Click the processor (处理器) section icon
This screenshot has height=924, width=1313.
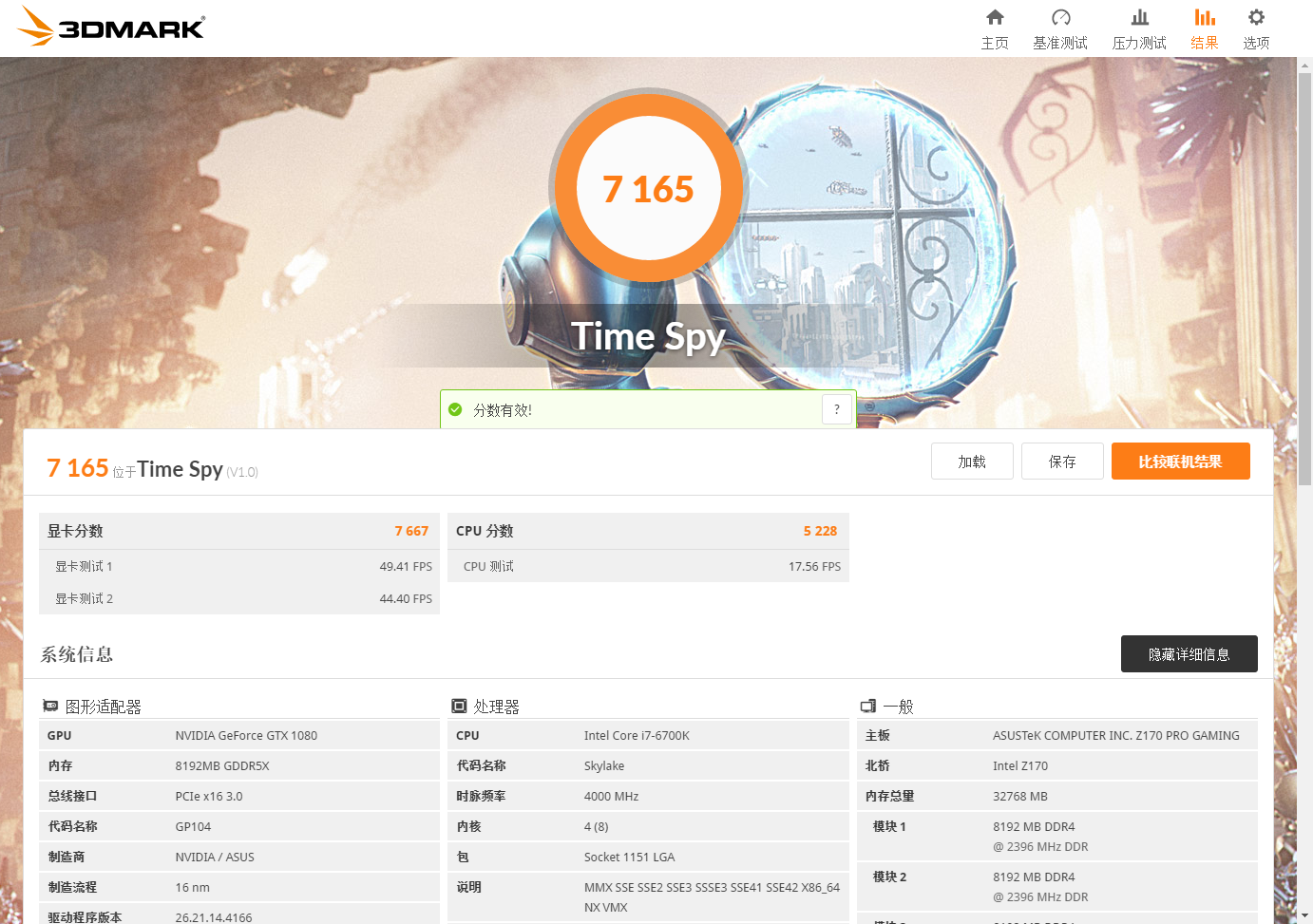pos(459,706)
